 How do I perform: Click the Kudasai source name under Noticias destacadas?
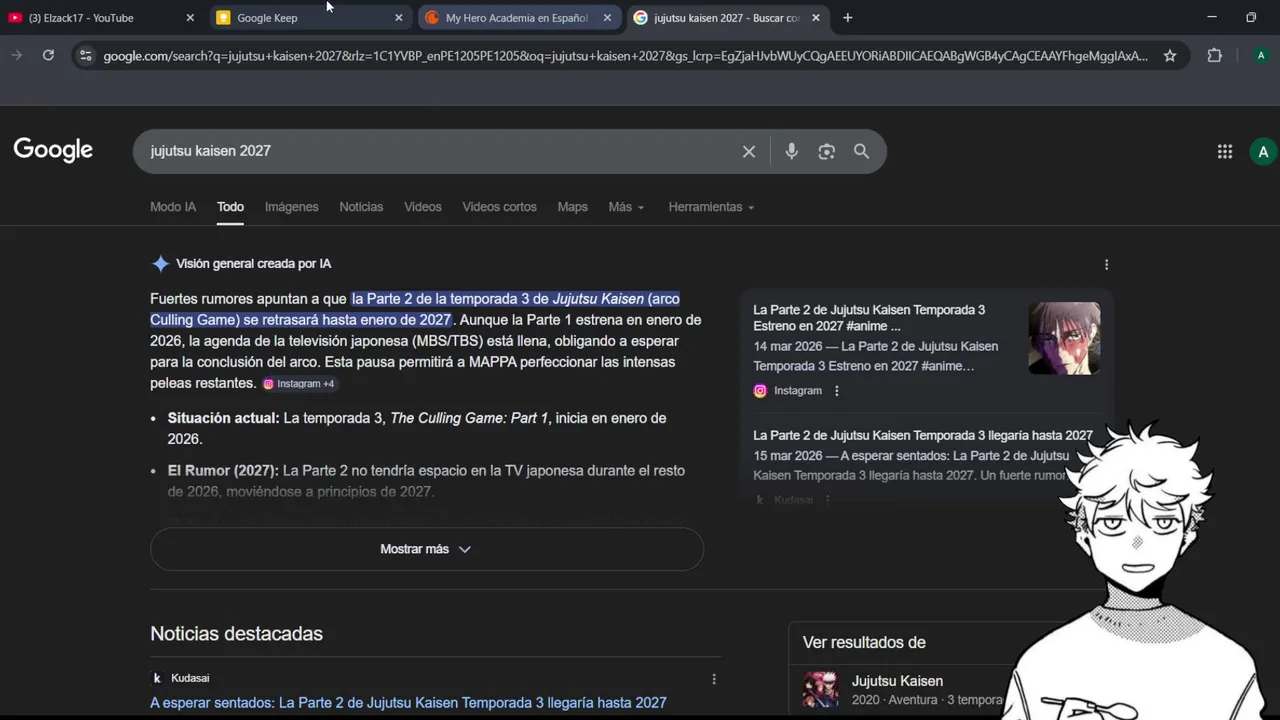(190, 678)
